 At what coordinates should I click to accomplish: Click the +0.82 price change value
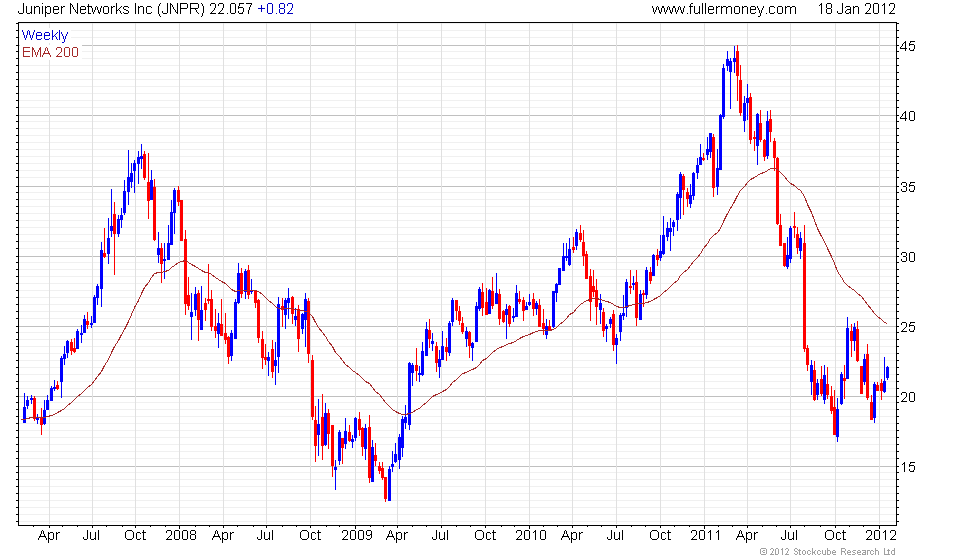tap(276, 9)
